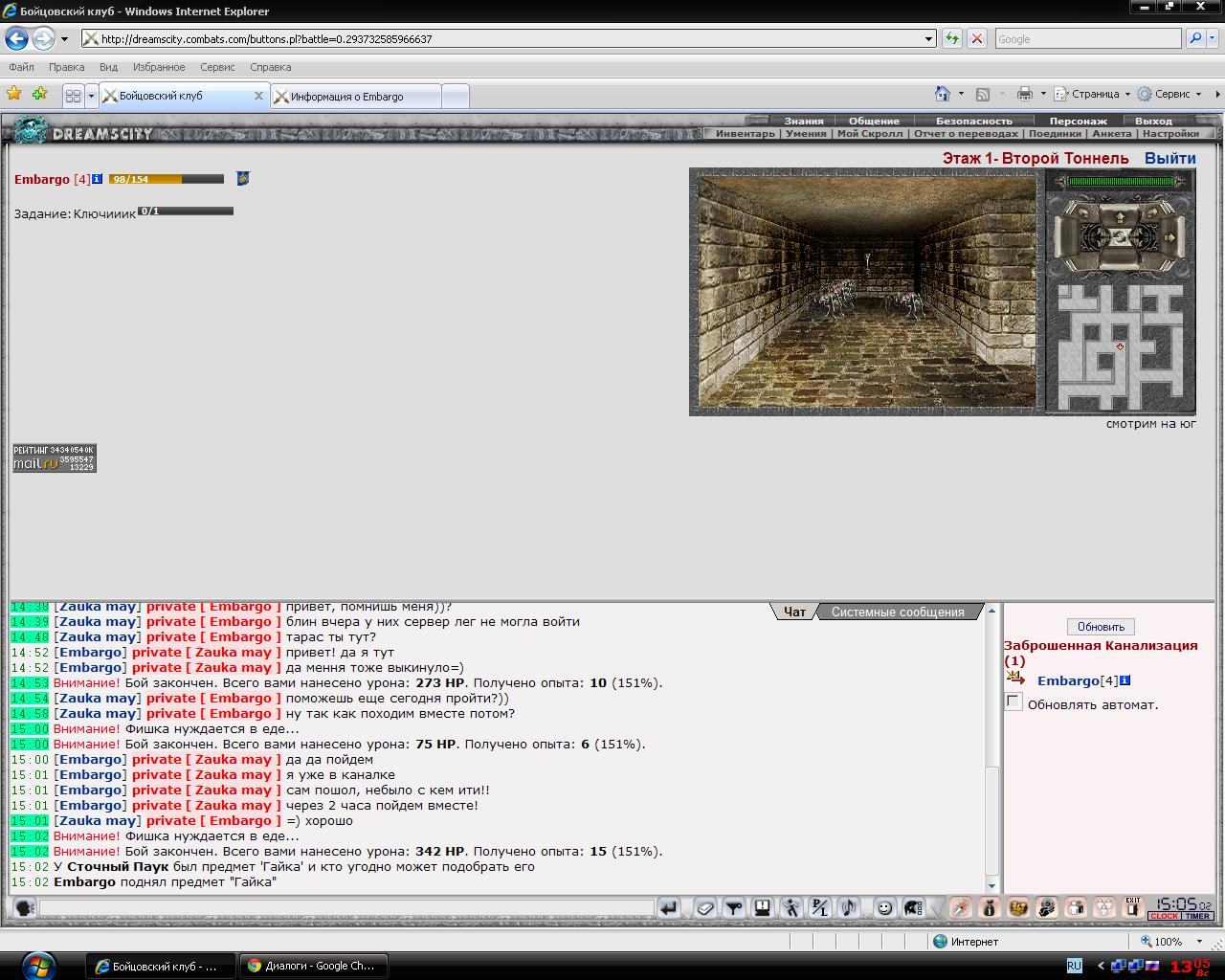Click the eraser clear-chat icon

pyautogui.click(x=705, y=908)
